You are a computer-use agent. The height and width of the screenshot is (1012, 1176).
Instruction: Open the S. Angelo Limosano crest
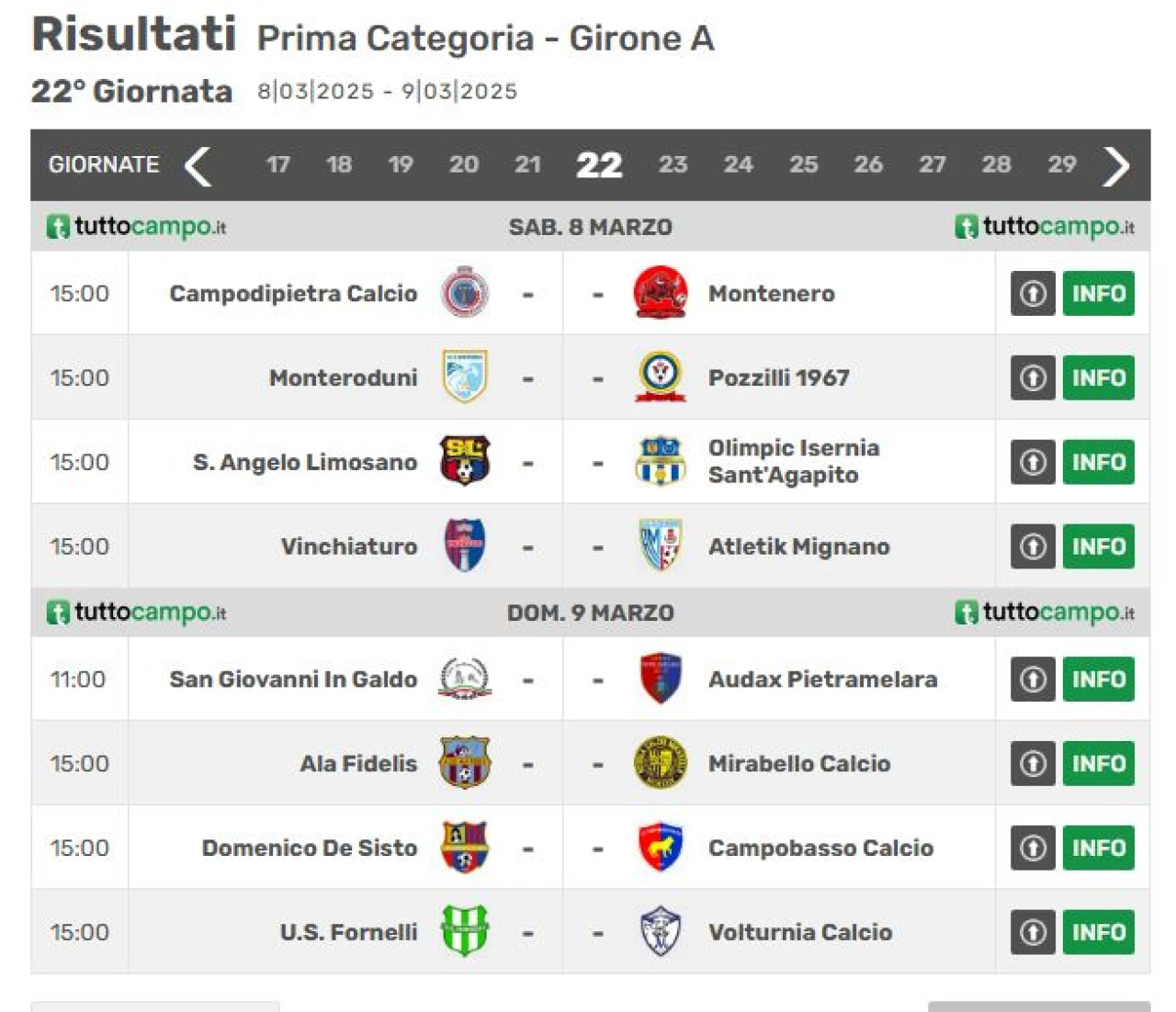coord(465,461)
